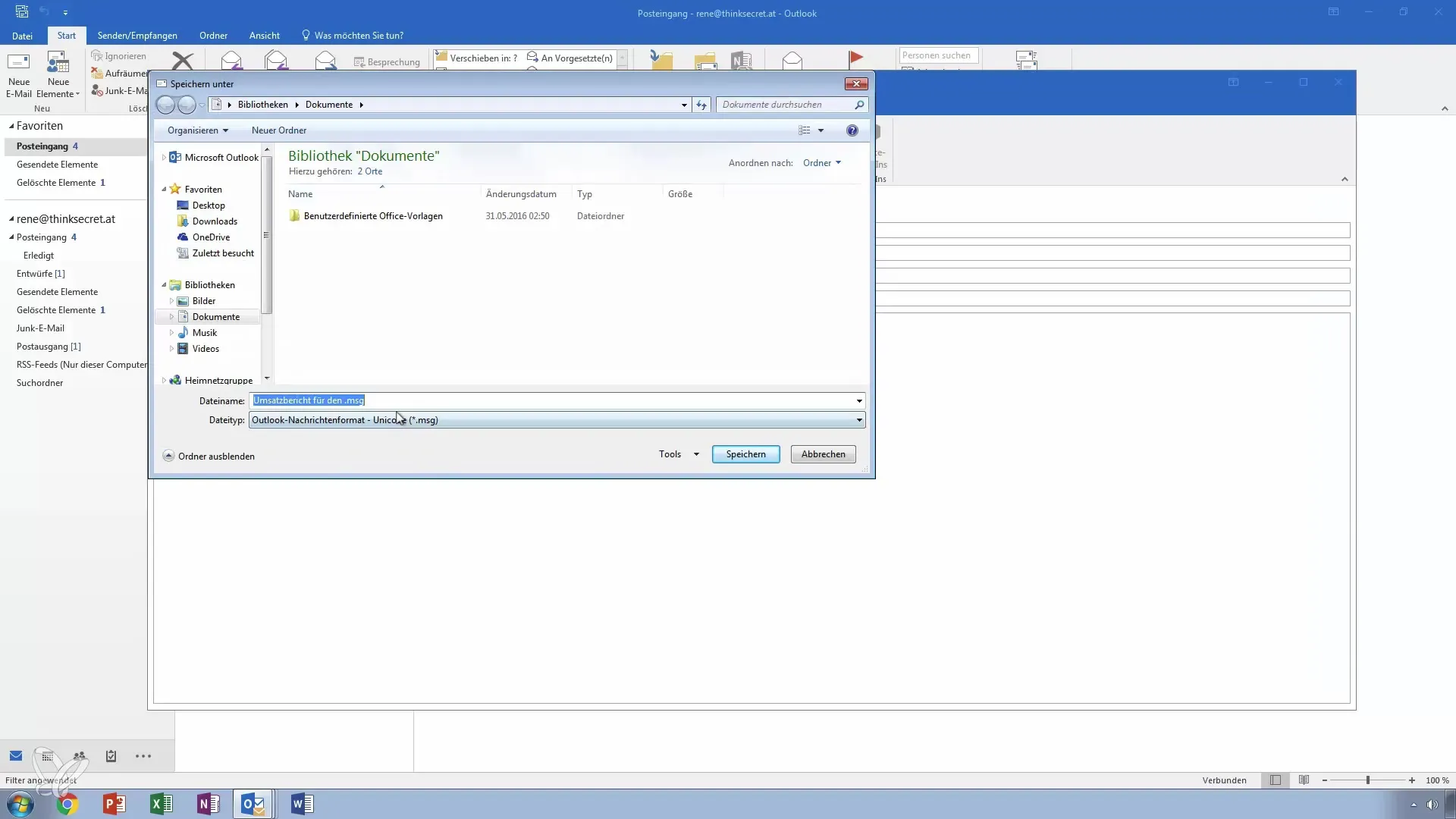Open the Tasks icon in navigation bar
This screenshot has height=819, width=1456.
[x=111, y=756]
